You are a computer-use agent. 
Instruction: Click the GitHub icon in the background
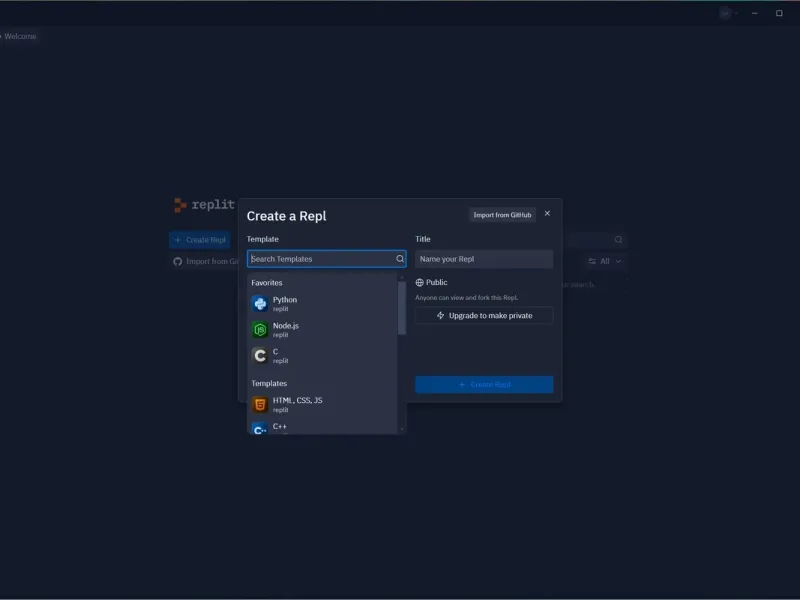click(178, 262)
